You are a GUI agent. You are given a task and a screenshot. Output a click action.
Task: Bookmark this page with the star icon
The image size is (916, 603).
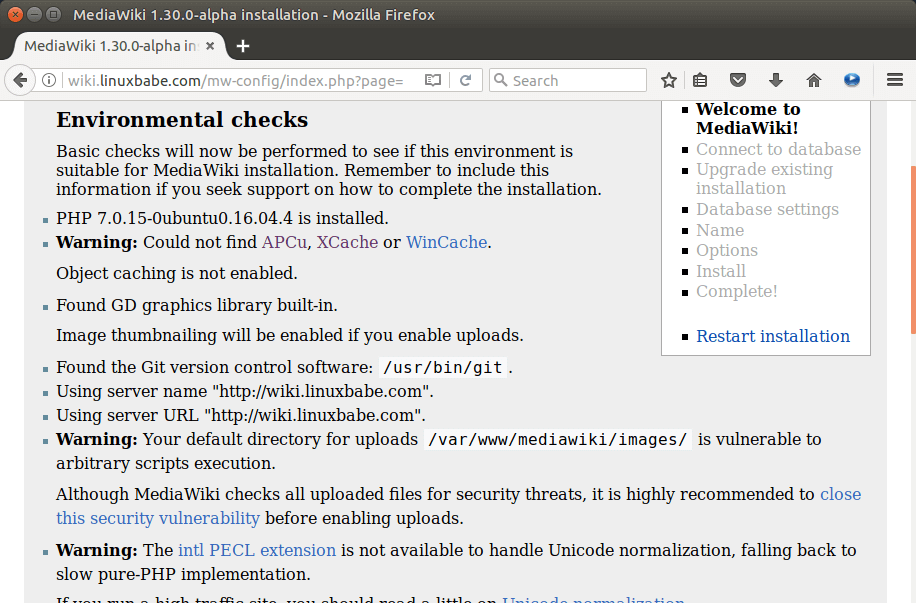pyautogui.click(x=669, y=80)
